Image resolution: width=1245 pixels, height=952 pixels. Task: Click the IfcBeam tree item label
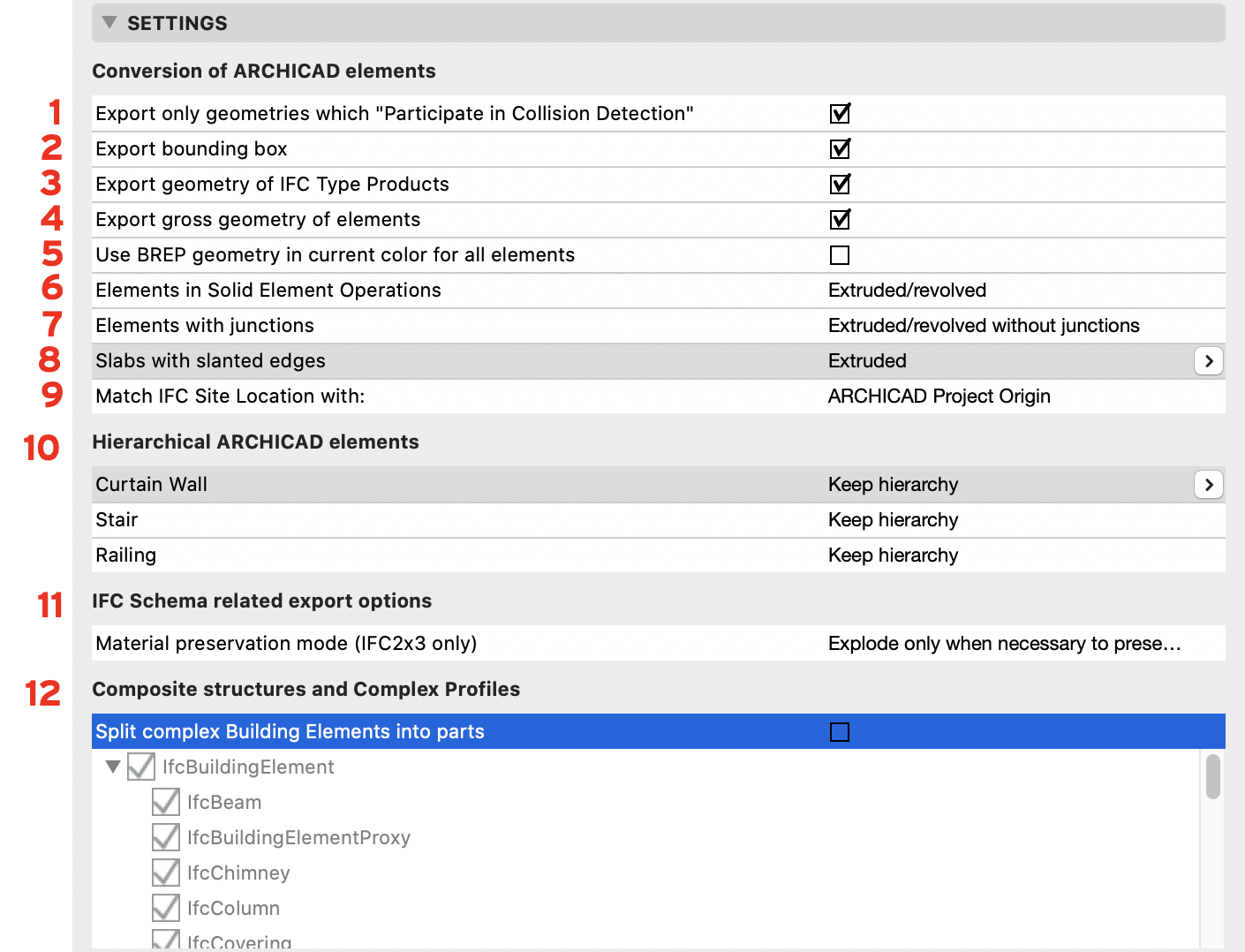click(224, 802)
